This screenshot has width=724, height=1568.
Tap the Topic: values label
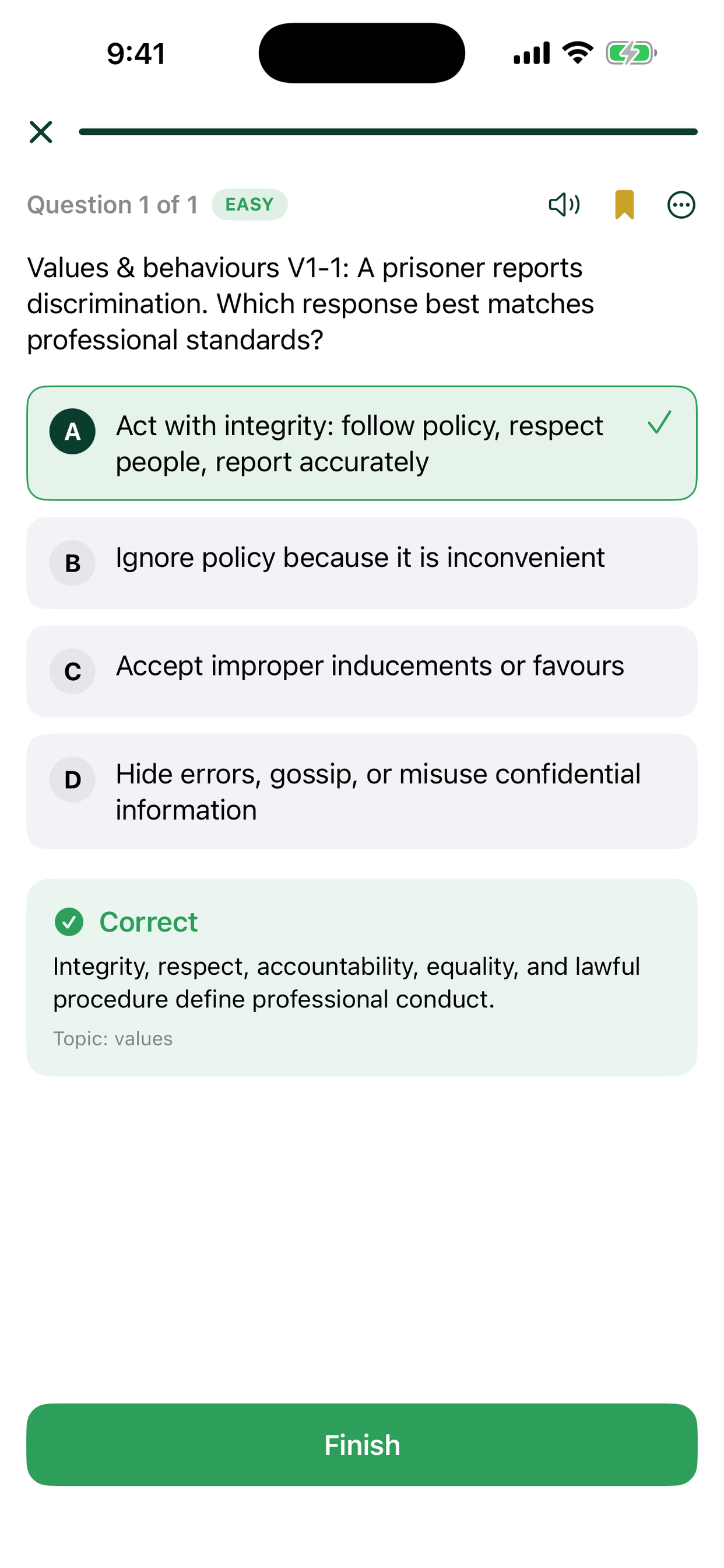[113, 1038]
